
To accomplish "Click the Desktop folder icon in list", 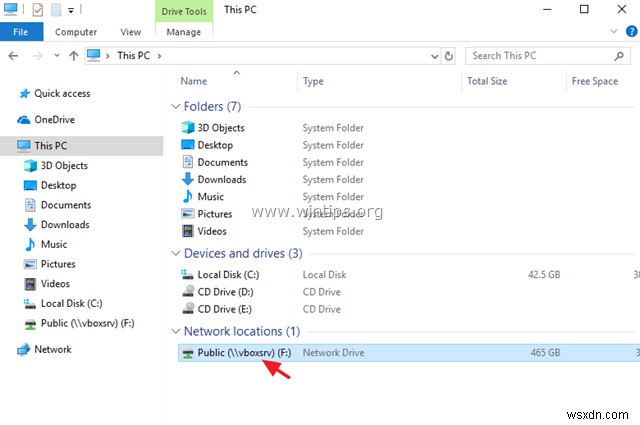I will coord(188,145).
